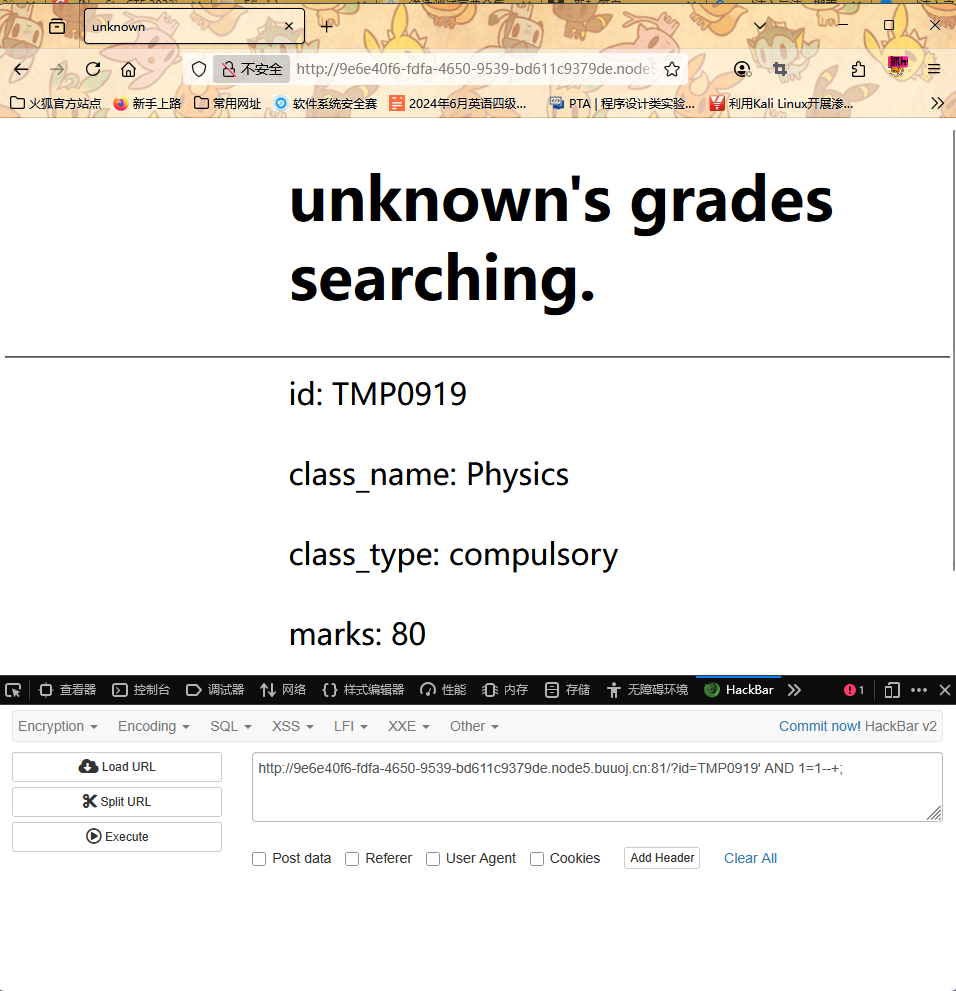Activate the element picker icon in devtools
Image resolution: width=956 pixels, height=991 pixels.
[x=14, y=690]
